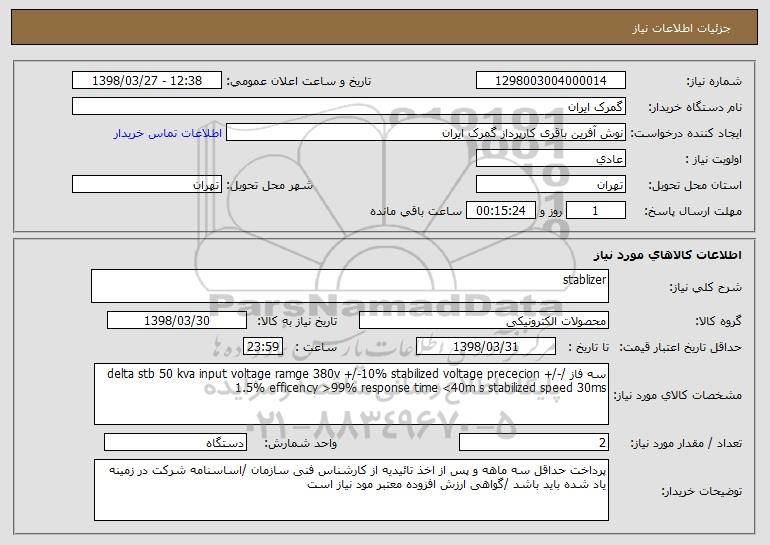
Task: Click the label ایجاد کننده درخواست
Action: tap(686, 133)
